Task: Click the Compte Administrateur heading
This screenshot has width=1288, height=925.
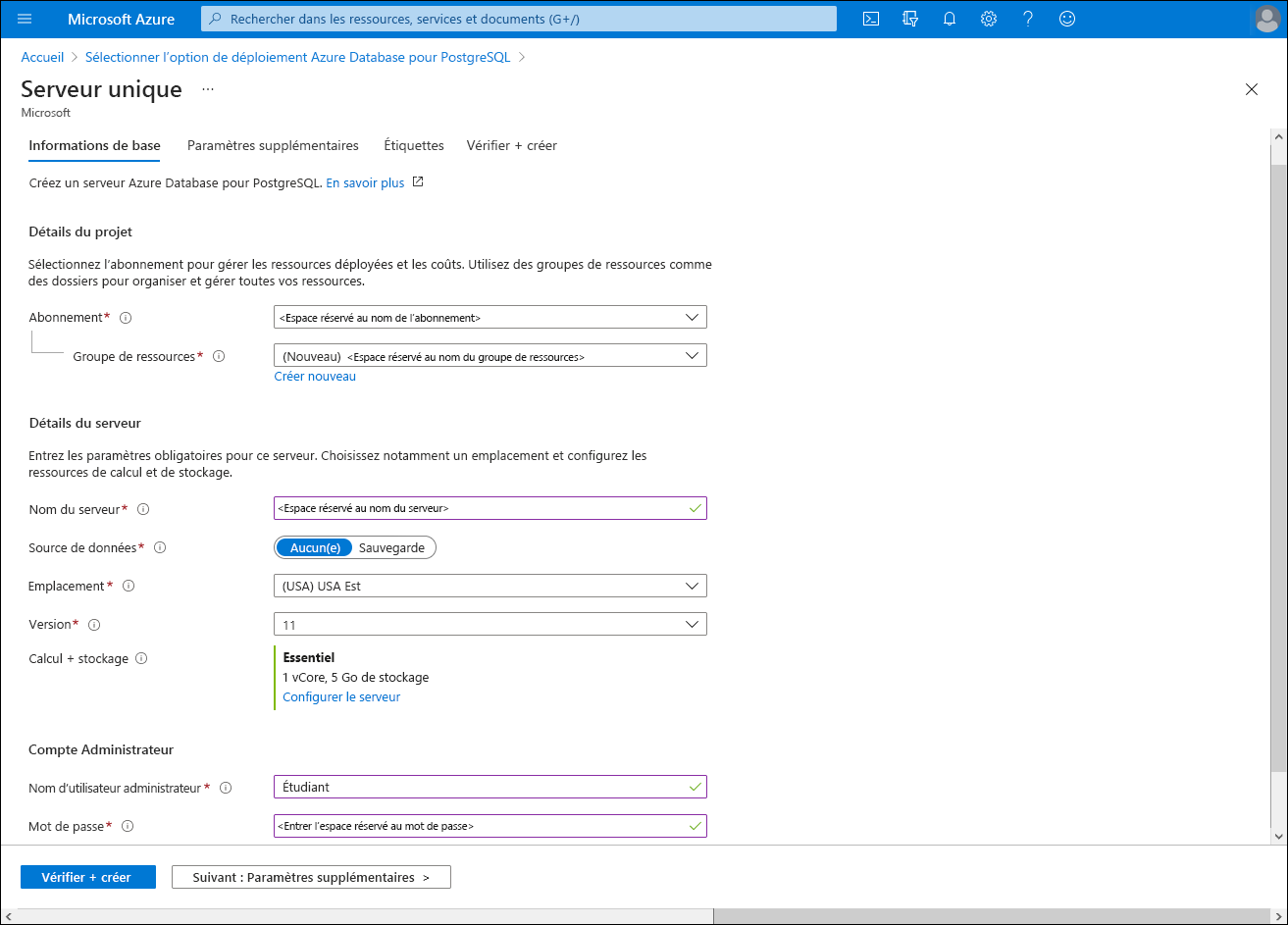Action: pos(101,749)
